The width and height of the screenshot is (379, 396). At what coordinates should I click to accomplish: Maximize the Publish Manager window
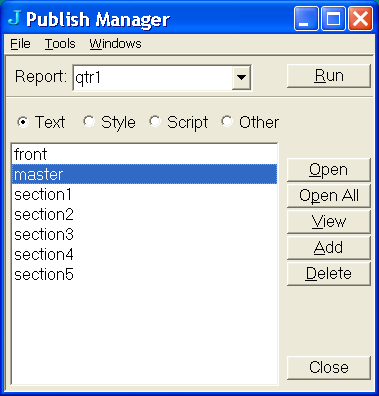333,19
